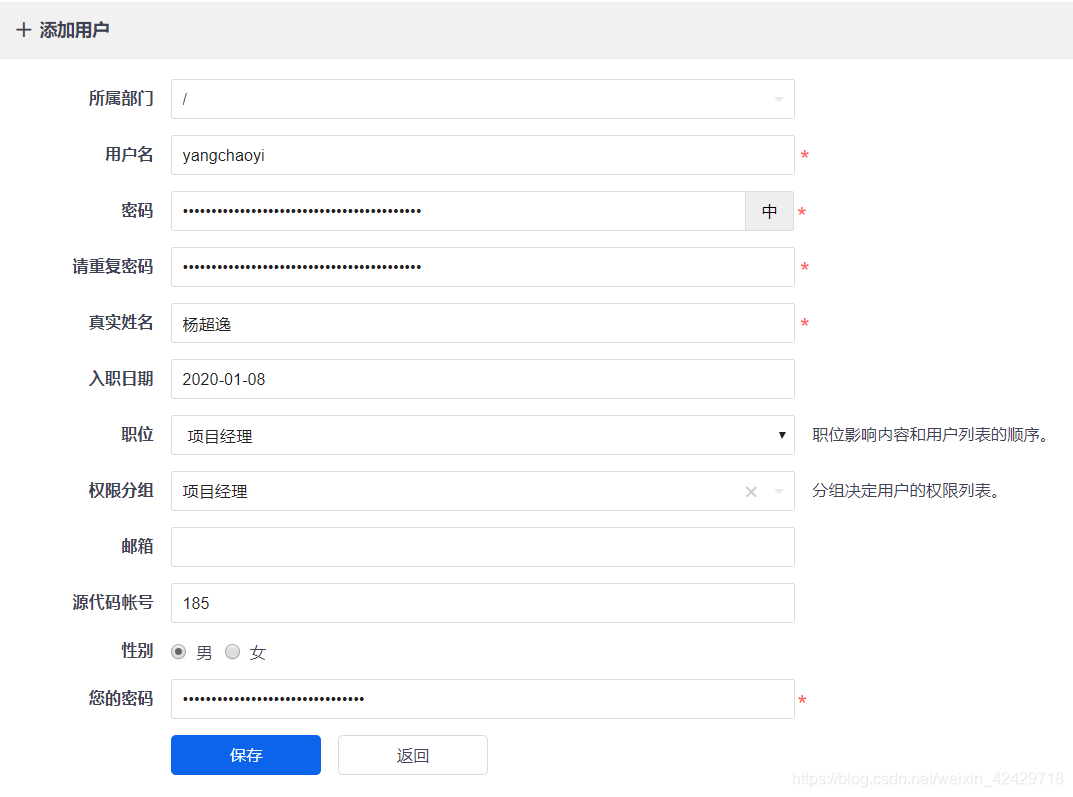This screenshot has width=1073, height=797.
Task: Clear the 权限分组 selection with the X icon
Action: coord(751,491)
